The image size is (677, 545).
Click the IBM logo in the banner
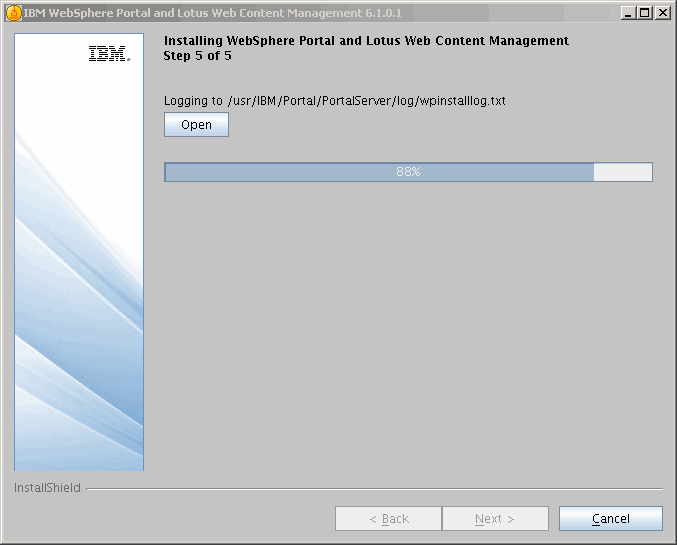click(x=108, y=55)
